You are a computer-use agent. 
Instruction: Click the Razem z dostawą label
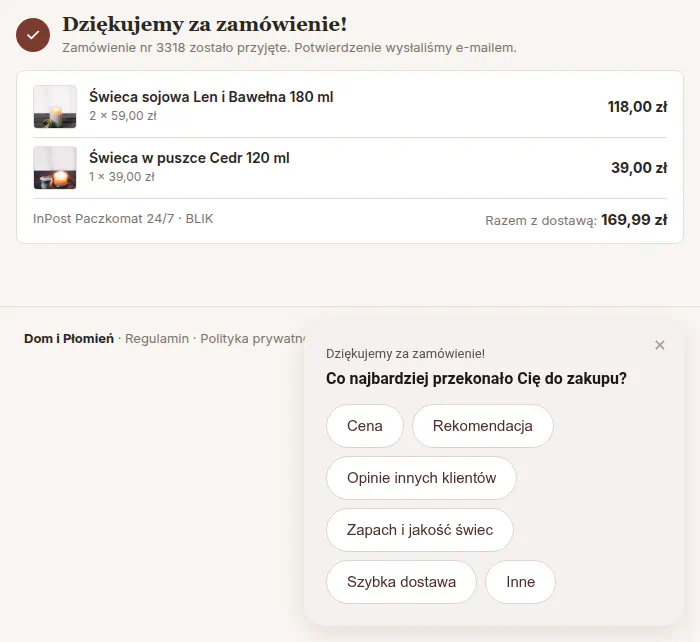pos(541,221)
